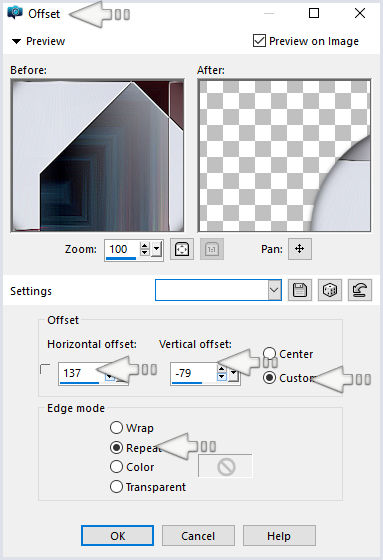This screenshot has height=560, width=383.
Task: Open the Zoom value dropdown arrow
Action: 156,249
